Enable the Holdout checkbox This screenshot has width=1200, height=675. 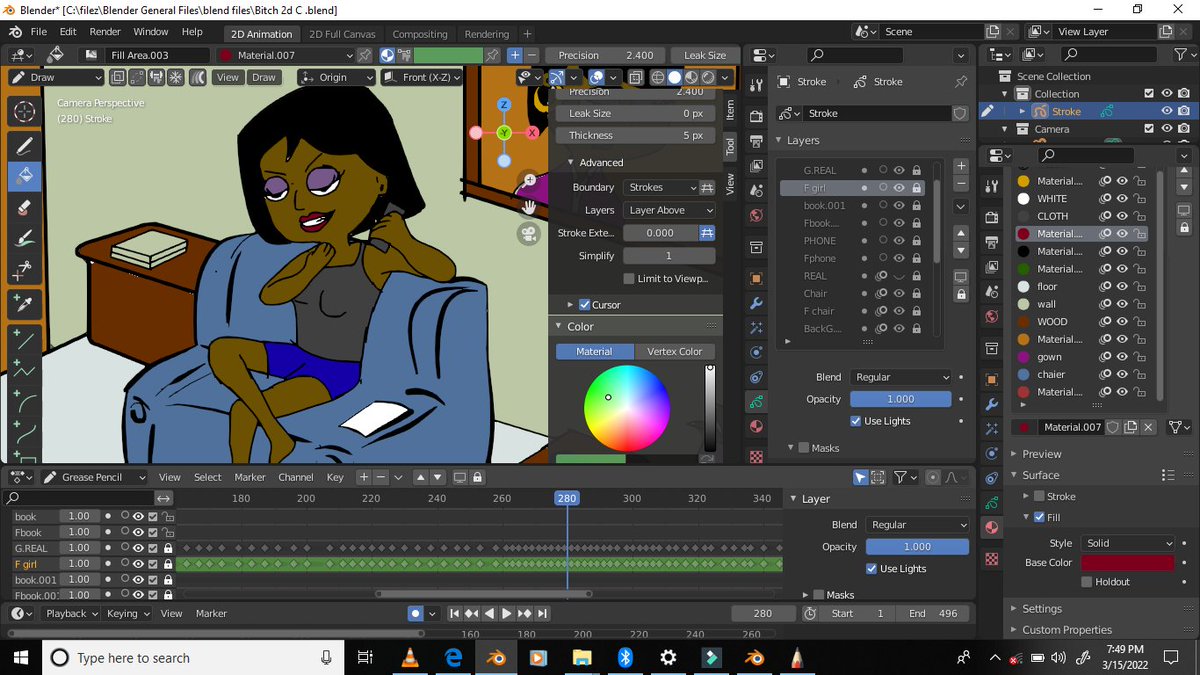1087,582
